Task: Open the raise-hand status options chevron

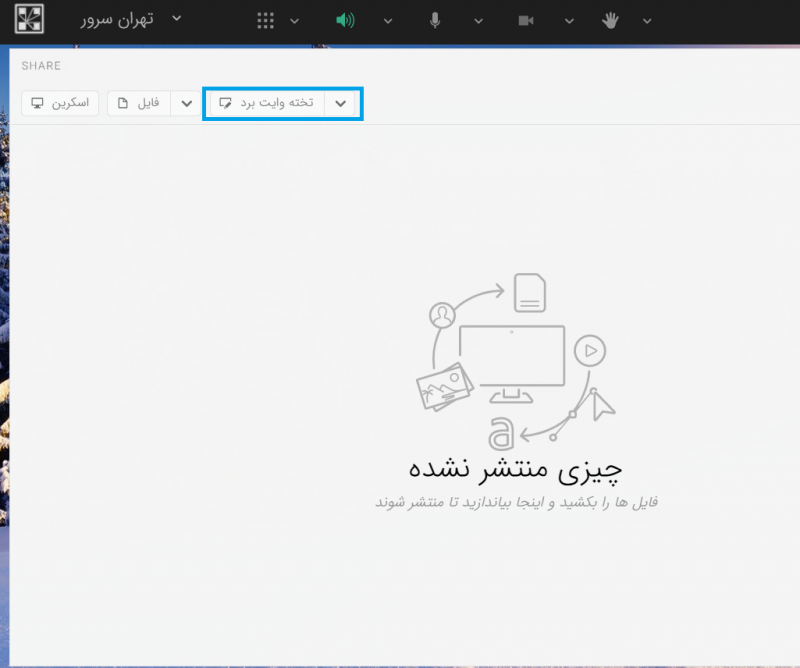Action: (647, 21)
